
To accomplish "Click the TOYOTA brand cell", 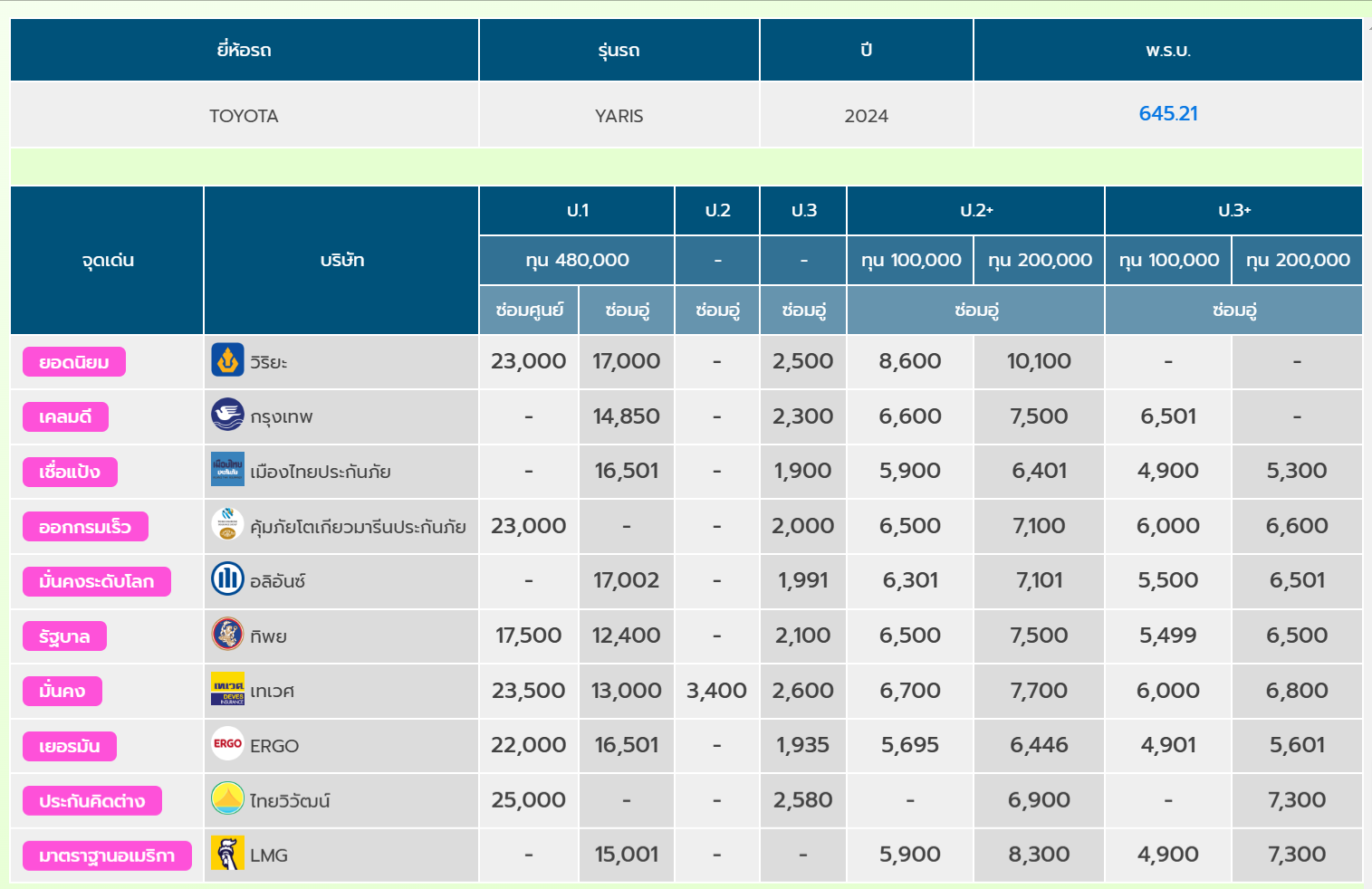I will [244, 115].
